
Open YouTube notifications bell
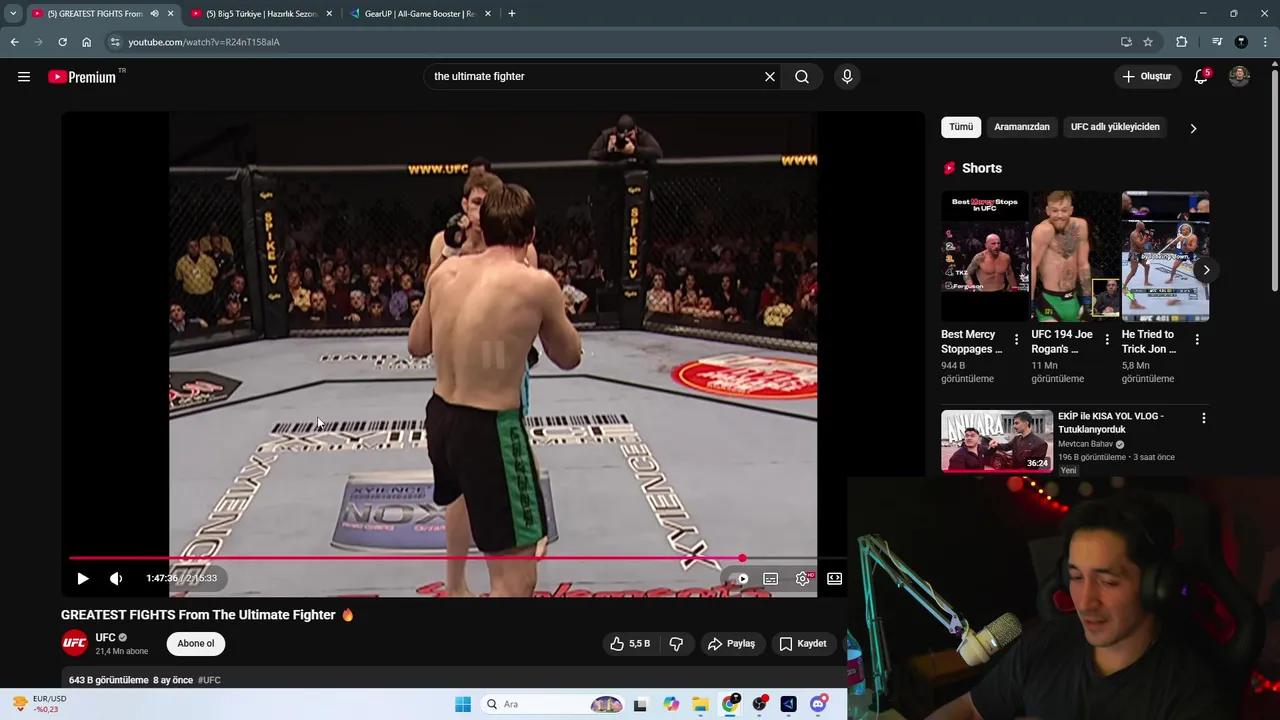point(1201,77)
